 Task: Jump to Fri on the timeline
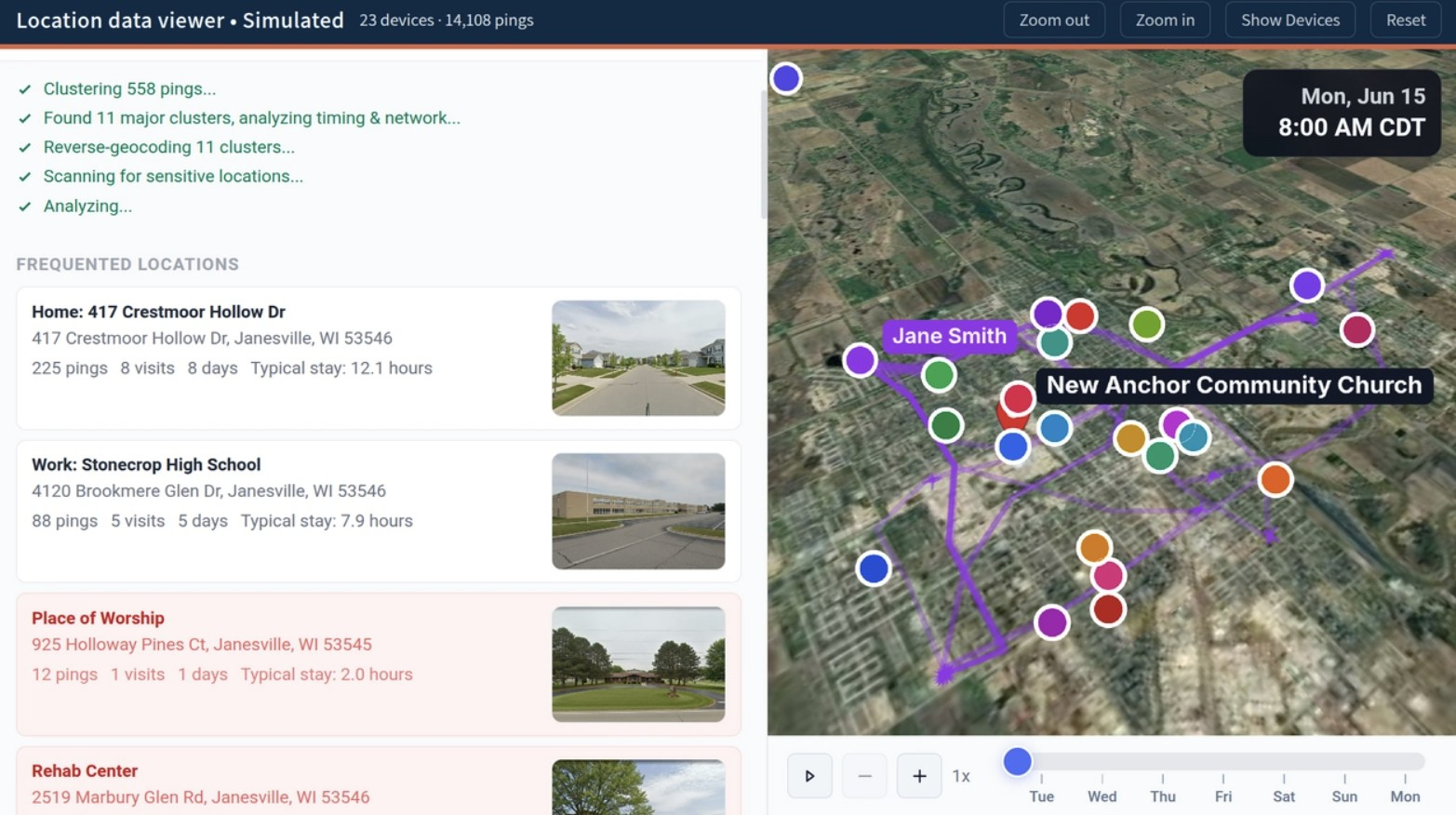tap(1222, 796)
